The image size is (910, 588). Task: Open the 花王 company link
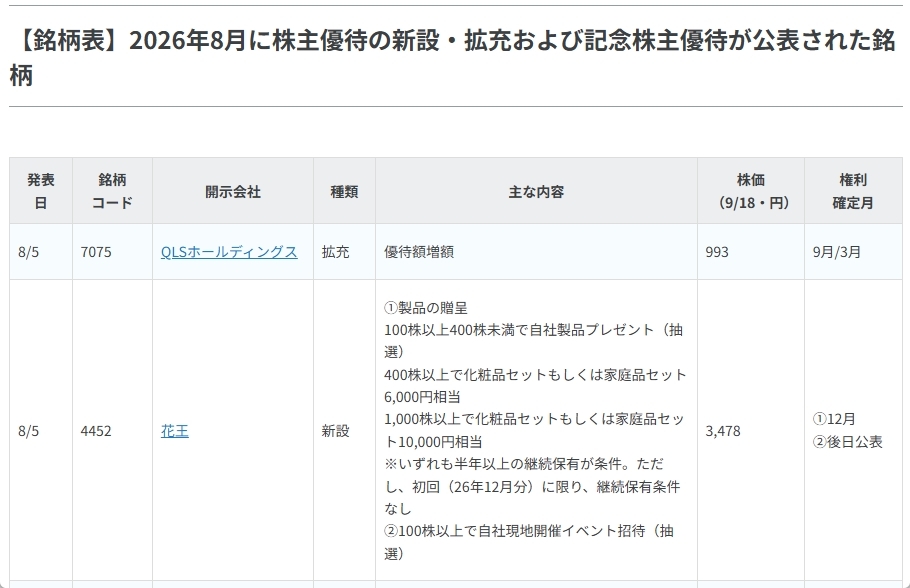click(x=175, y=431)
